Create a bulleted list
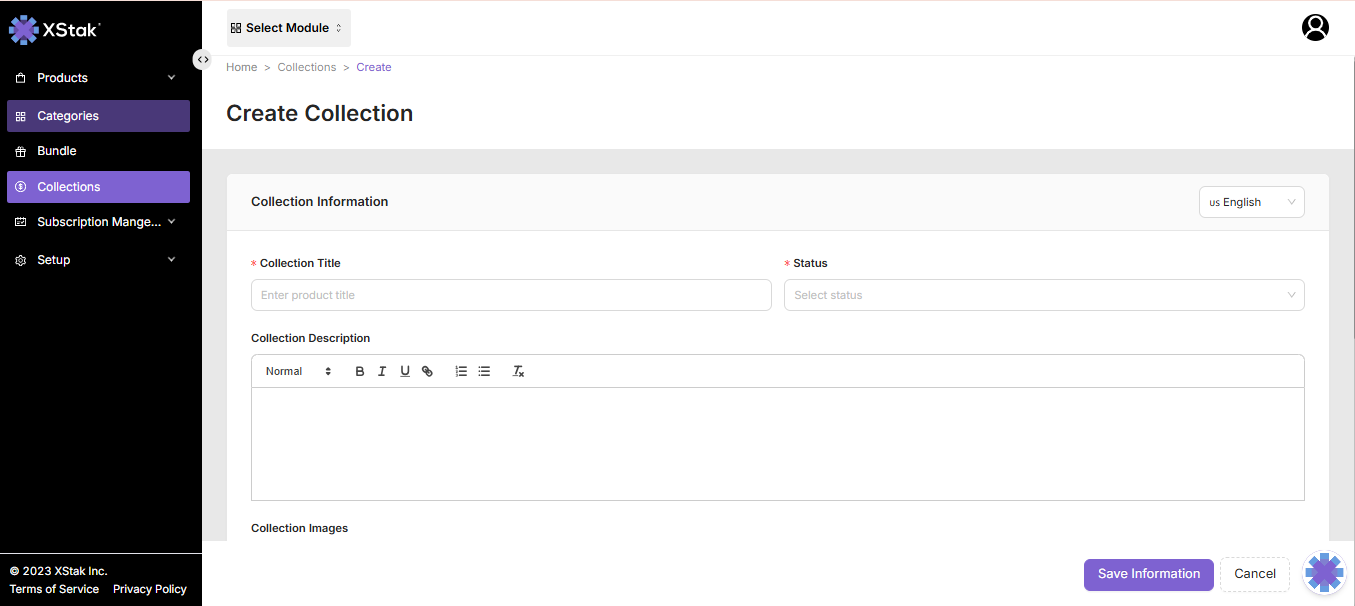The height and width of the screenshot is (606, 1355). (x=484, y=371)
